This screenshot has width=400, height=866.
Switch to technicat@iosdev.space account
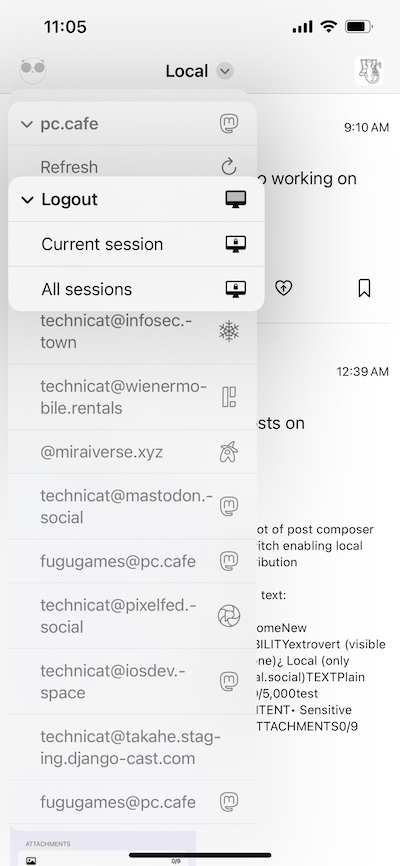coord(133,682)
